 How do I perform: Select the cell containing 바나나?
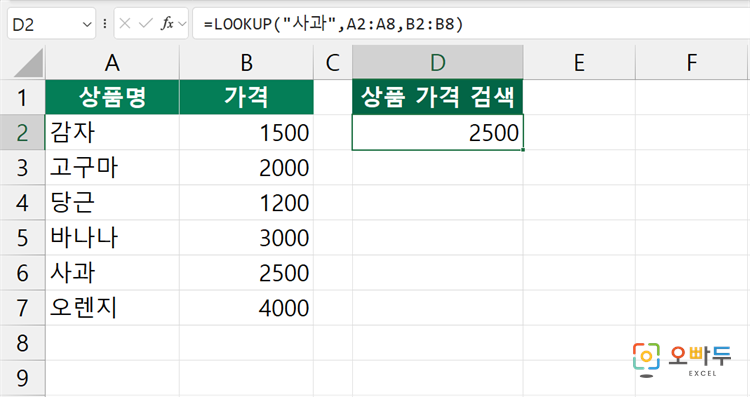pos(112,238)
